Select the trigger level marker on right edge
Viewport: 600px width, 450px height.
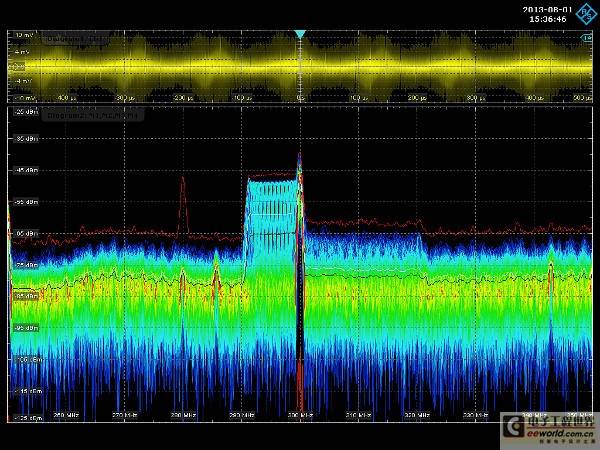click(587, 38)
